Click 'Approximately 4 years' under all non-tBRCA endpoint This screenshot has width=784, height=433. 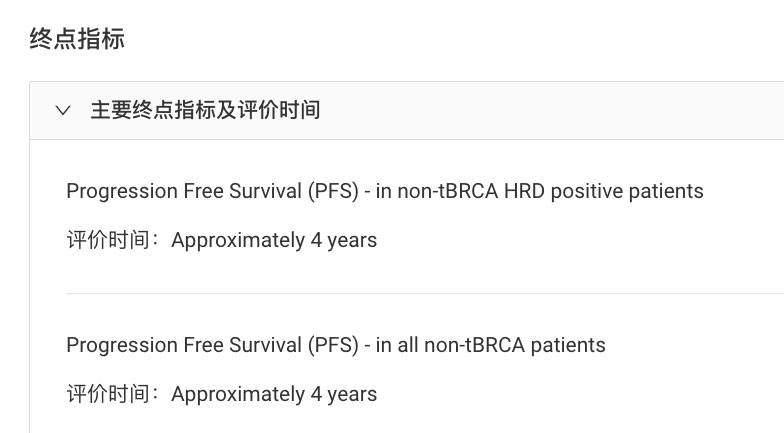(274, 394)
